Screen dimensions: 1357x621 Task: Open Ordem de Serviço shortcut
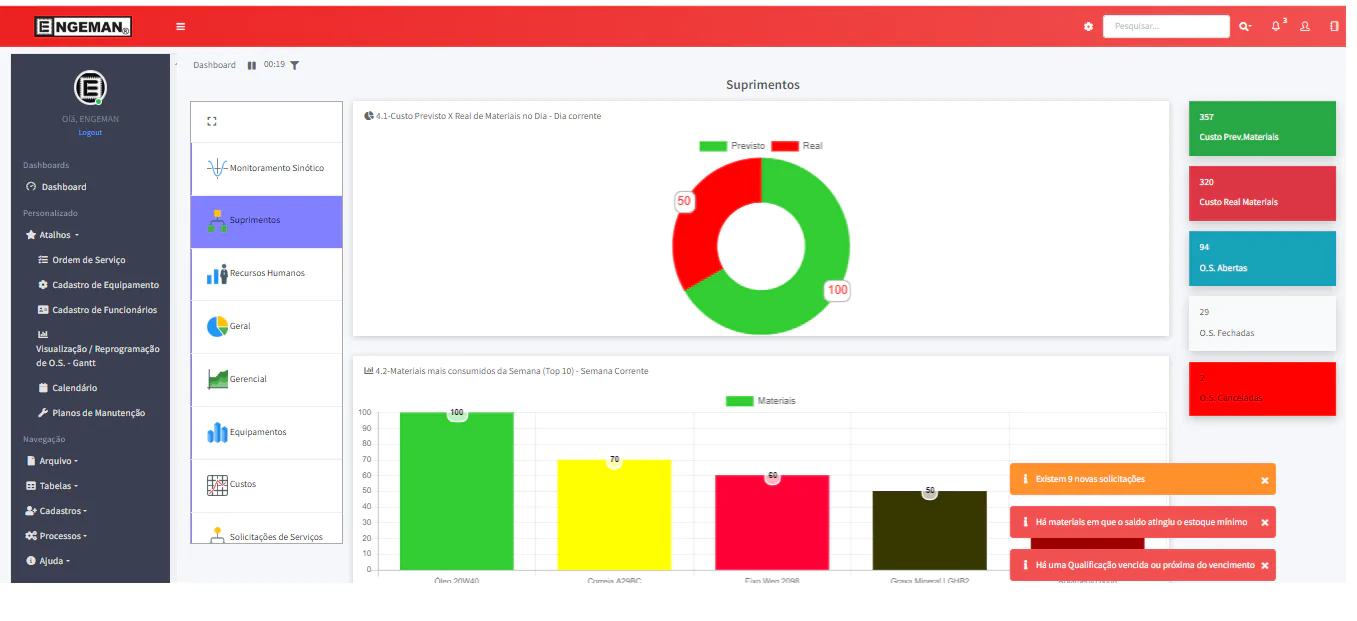[x=88, y=260]
